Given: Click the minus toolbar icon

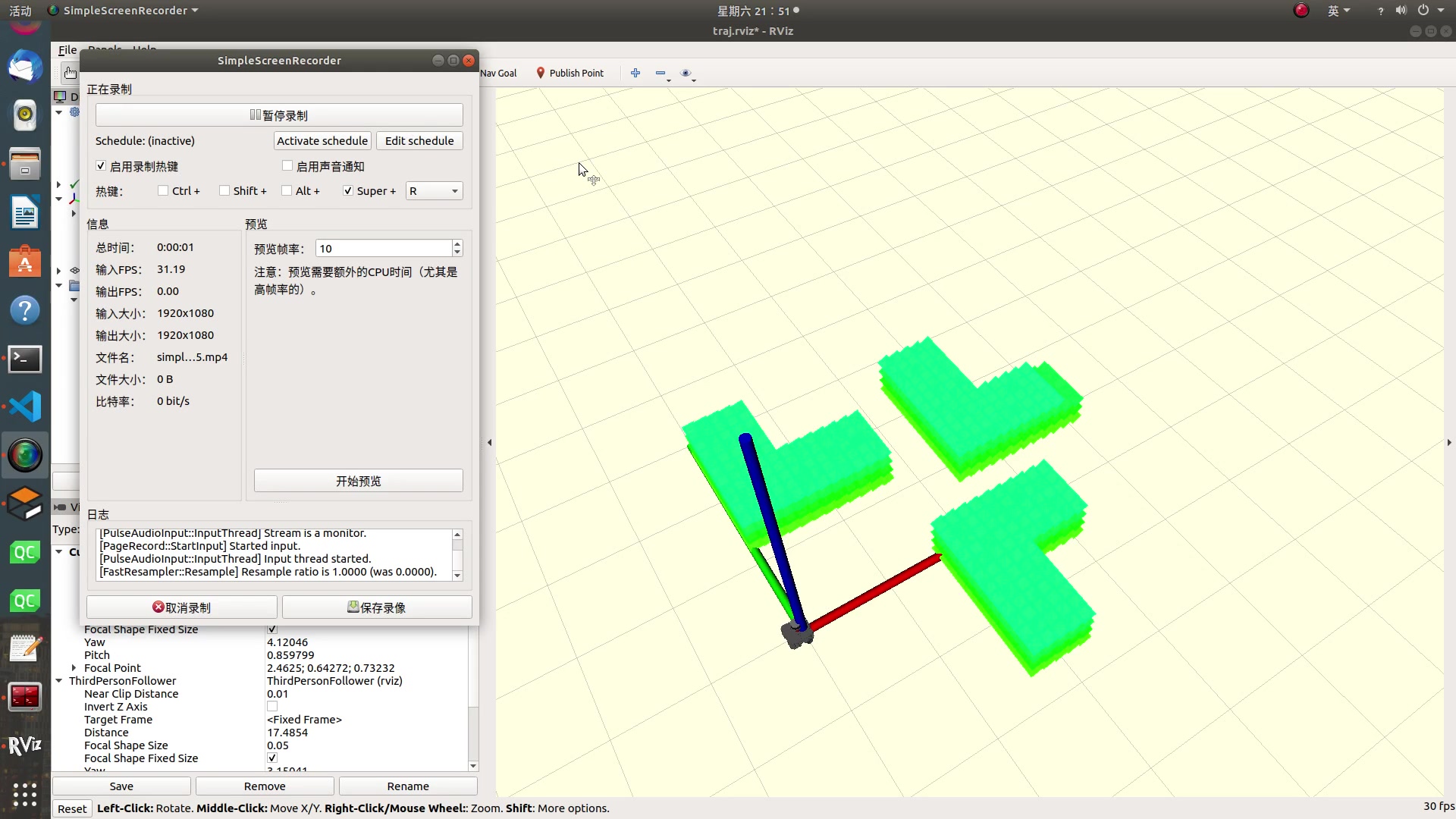Looking at the screenshot, I should [x=661, y=74].
